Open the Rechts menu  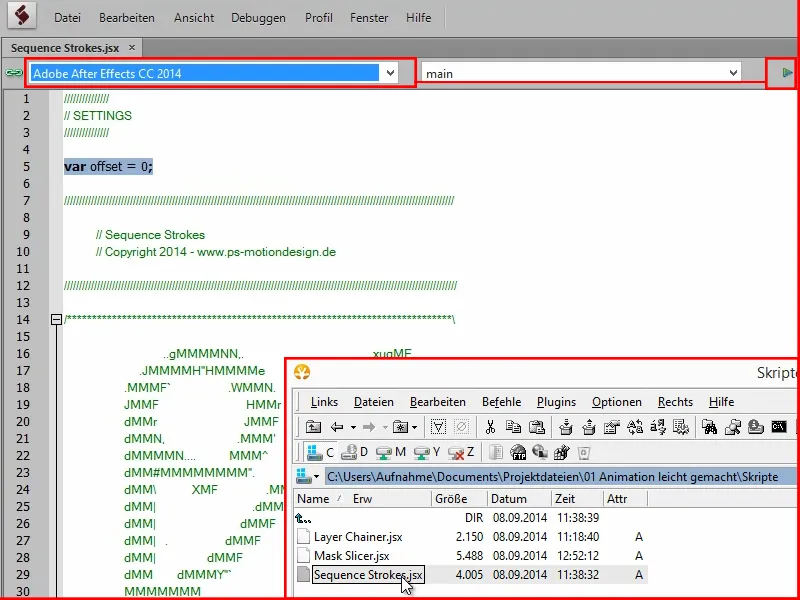(x=675, y=402)
